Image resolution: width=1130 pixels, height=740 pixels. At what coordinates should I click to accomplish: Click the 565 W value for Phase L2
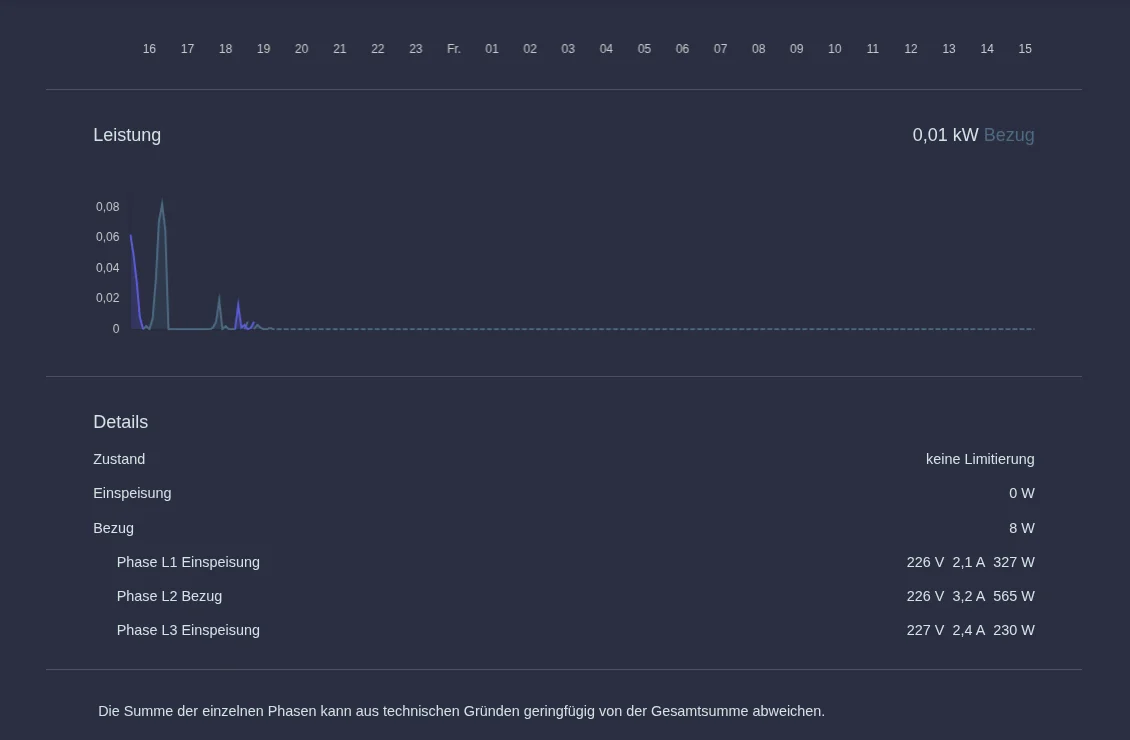tap(1014, 597)
